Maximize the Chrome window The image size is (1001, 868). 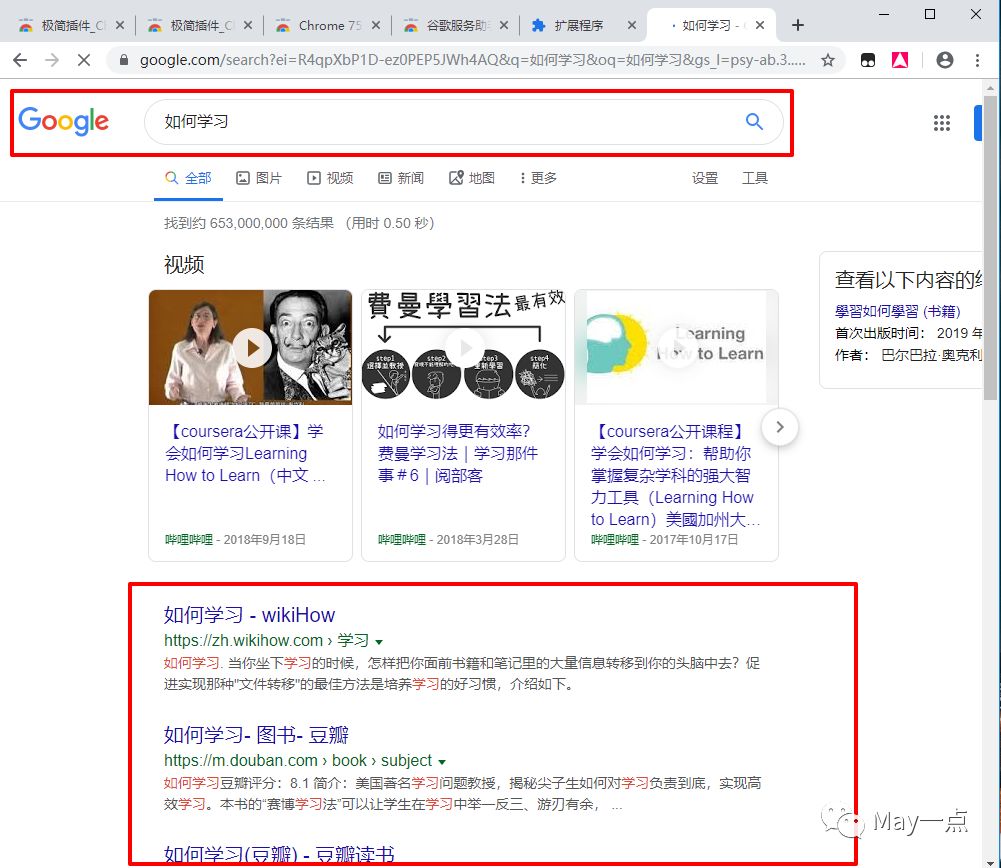click(930, 14)
